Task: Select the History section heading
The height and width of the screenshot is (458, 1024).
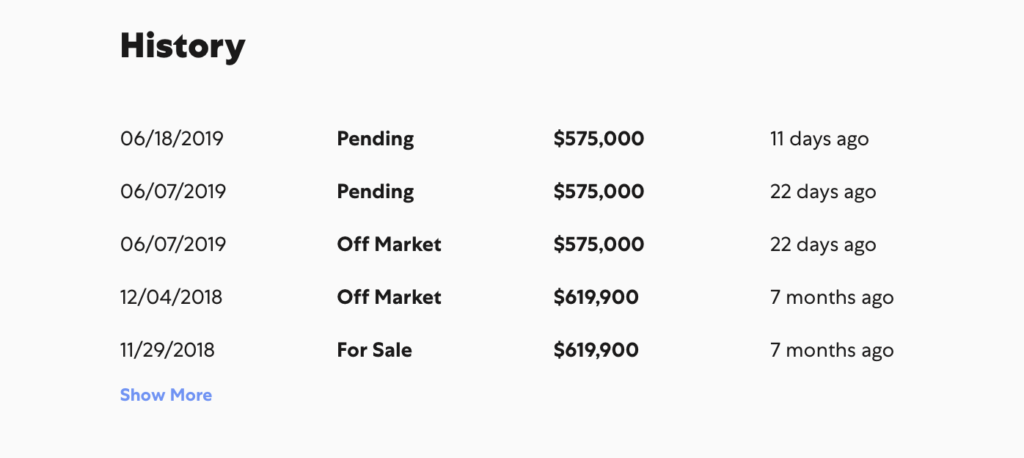Action: 183,47
